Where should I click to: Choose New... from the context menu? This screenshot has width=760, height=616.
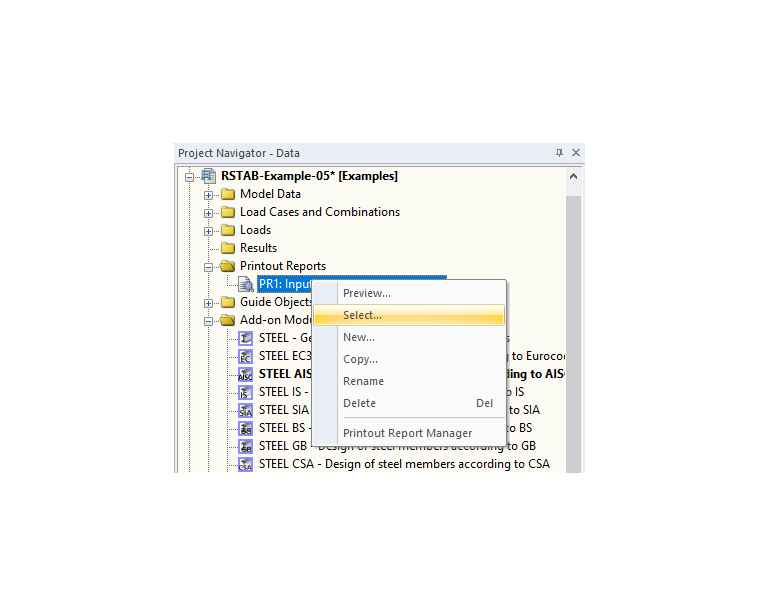coord(409,337)
